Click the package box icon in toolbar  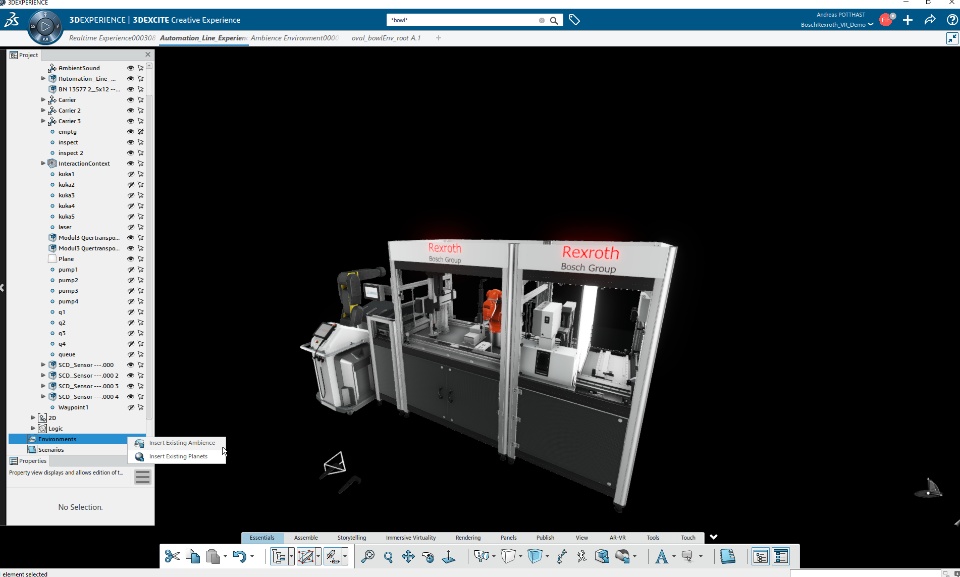tap(602, 556)
